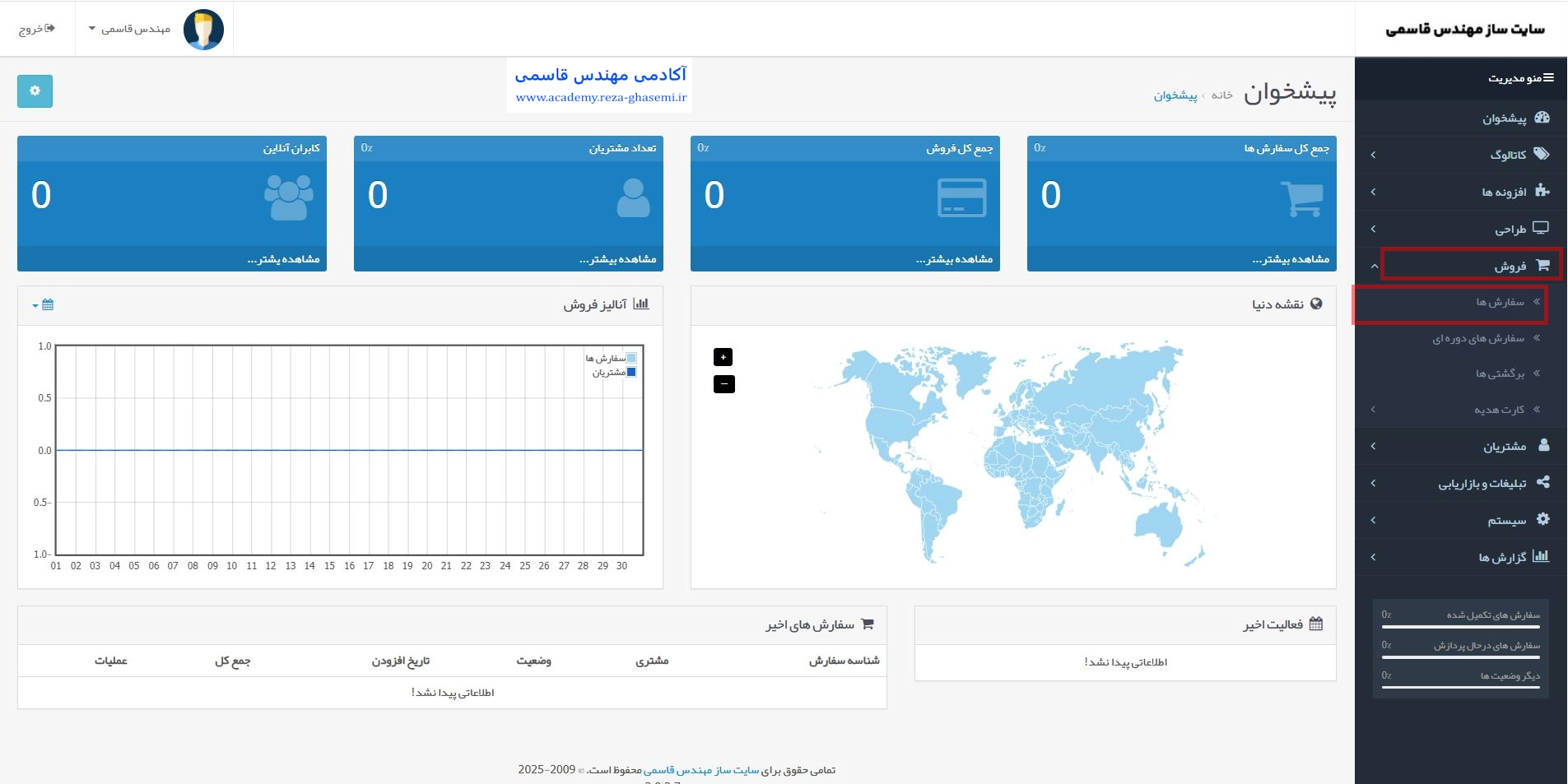View more under تعداد مشتریان tile
1568x784 pixels.
[617, 259]
